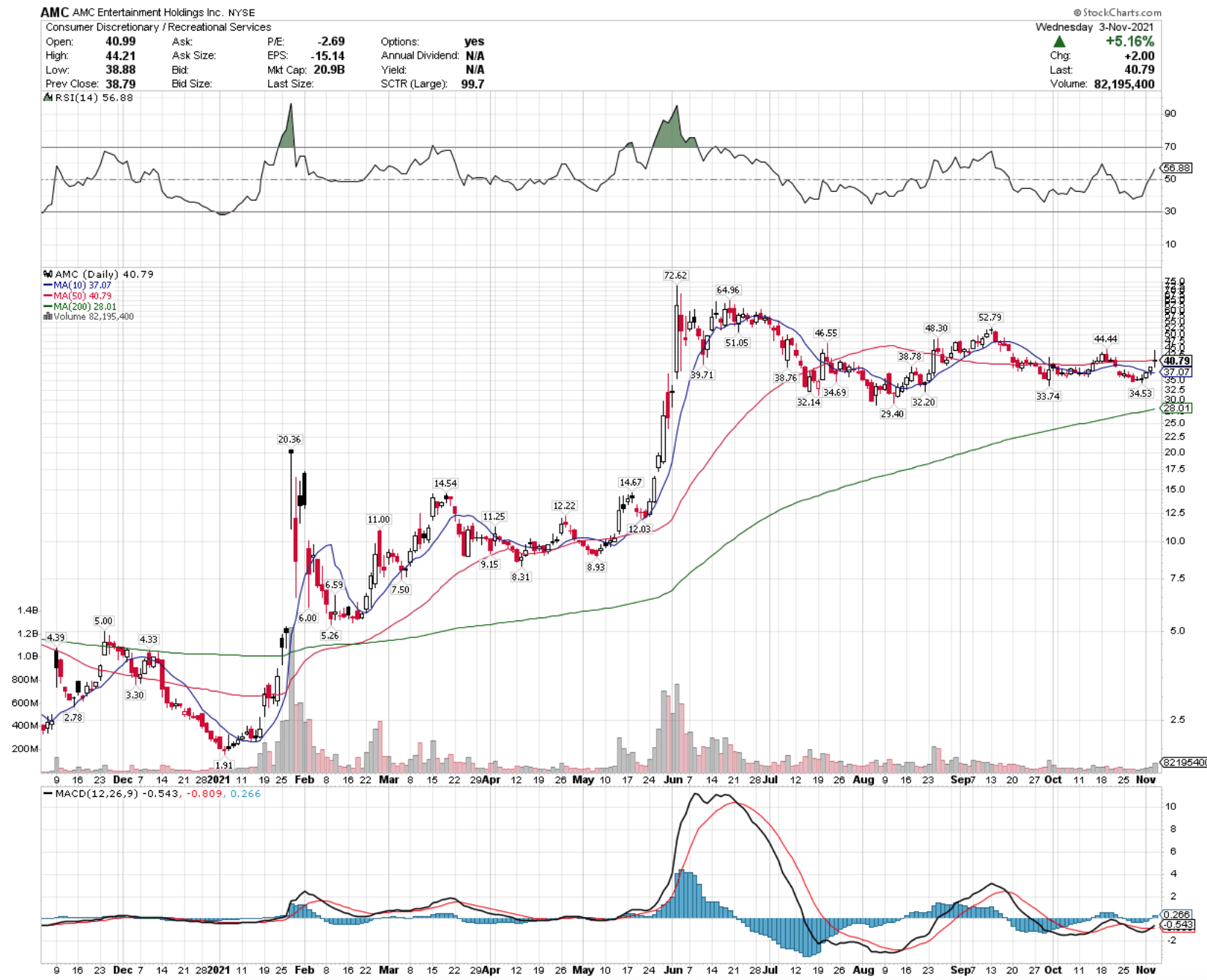Click the Volume 82,195,400 header value
1207x980 pixels.
(1124, 84)
